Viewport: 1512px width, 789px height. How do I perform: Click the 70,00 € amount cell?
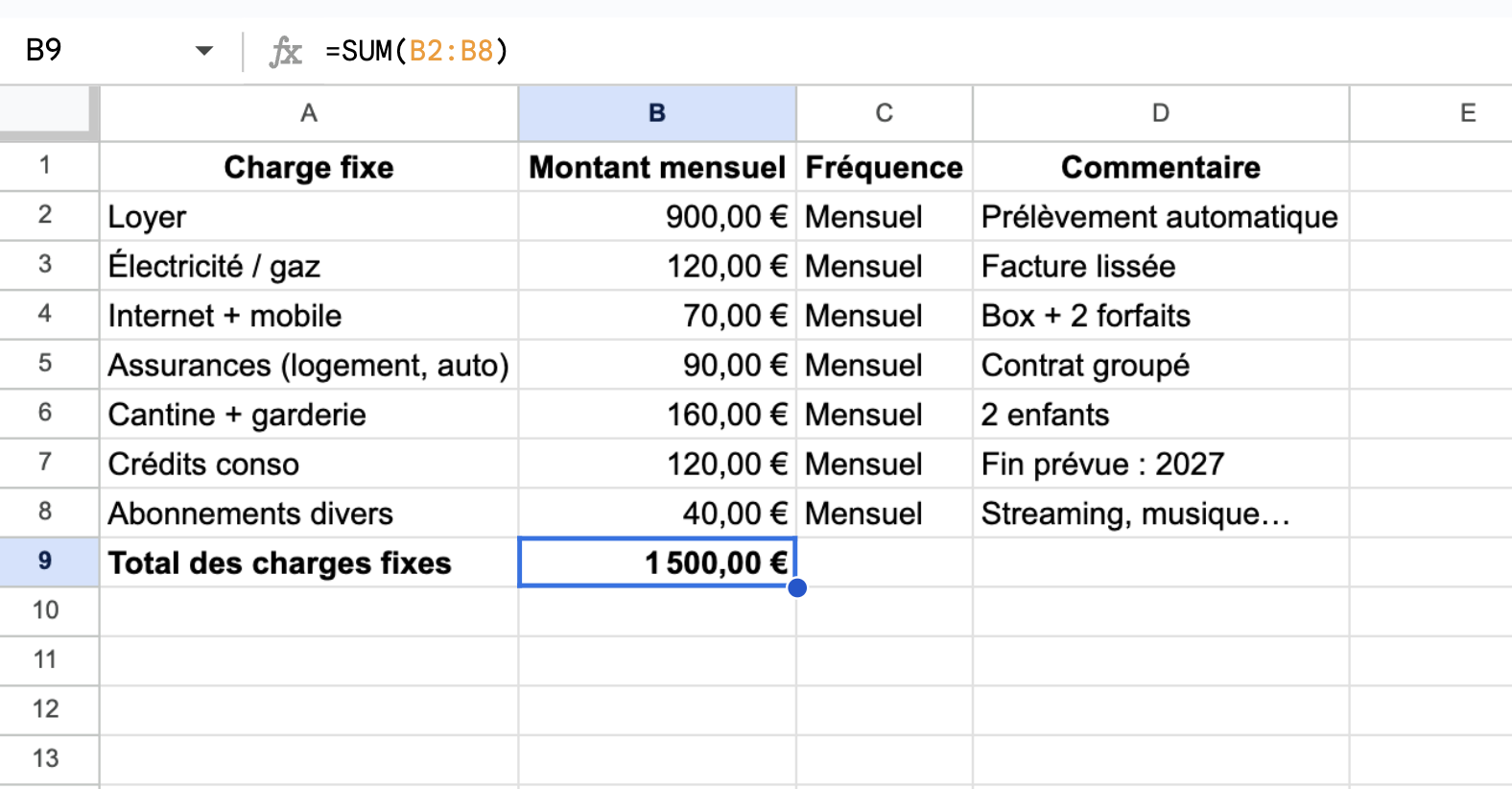657,315
